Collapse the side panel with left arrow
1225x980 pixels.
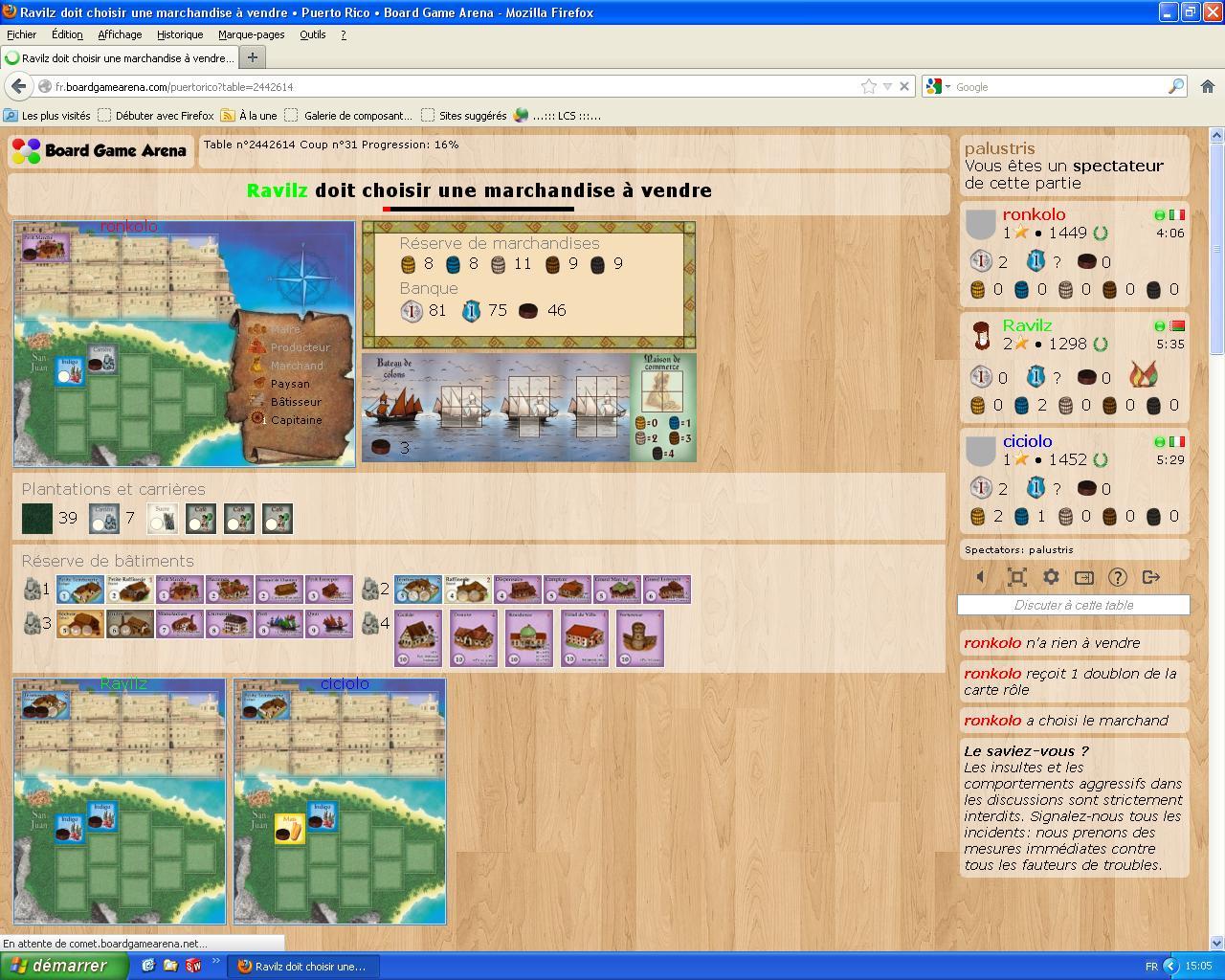(980, 577)
